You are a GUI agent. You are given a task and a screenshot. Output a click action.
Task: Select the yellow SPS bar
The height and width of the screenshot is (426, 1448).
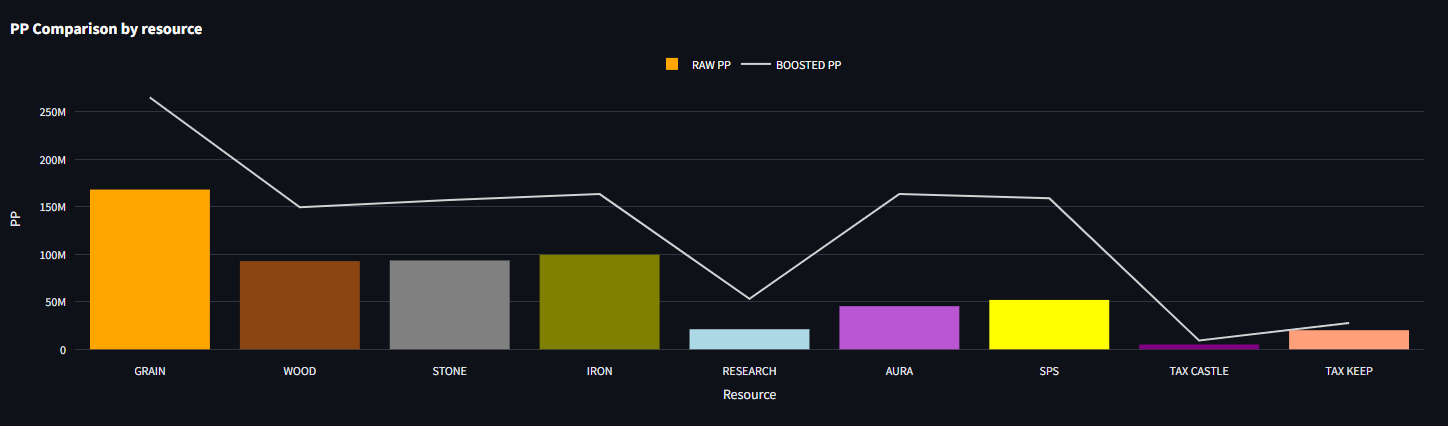[1049, 324]
